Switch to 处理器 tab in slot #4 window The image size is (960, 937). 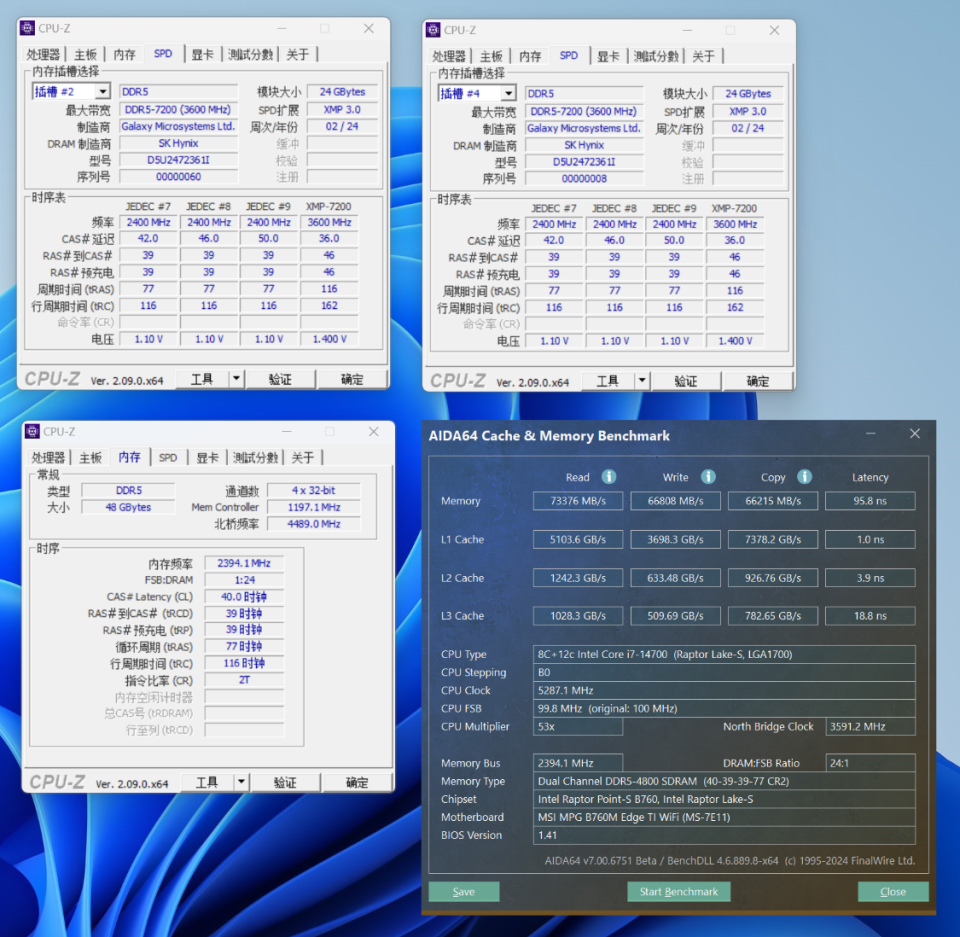click(448, 56)
